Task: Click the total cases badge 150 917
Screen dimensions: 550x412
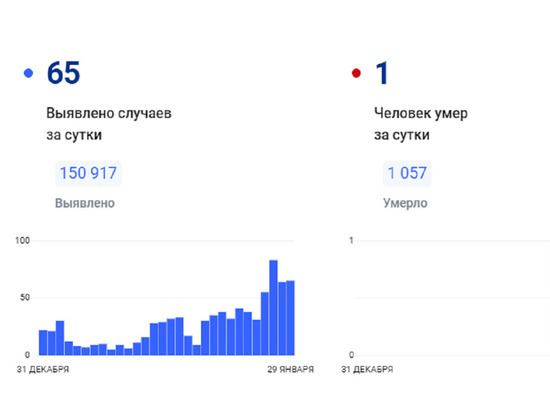Action: point(88,173)
